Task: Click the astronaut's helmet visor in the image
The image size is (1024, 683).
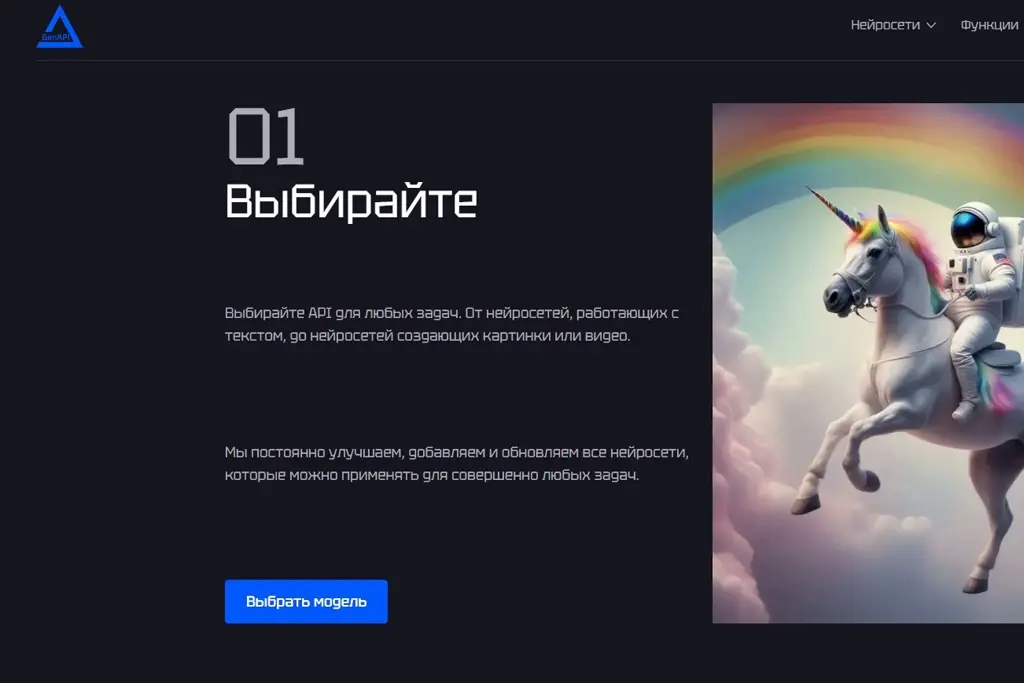Action: click(x=968, y=227)
